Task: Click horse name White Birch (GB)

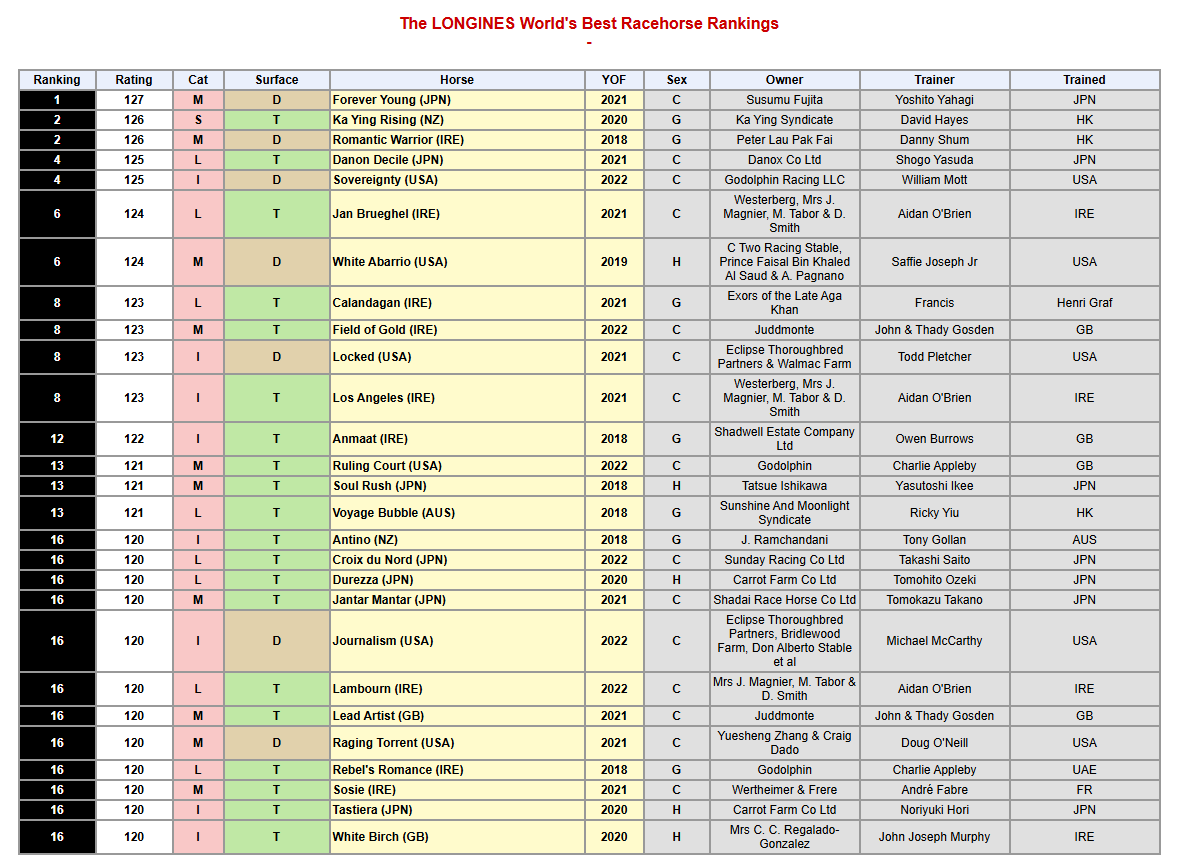Action: point(381,837)
